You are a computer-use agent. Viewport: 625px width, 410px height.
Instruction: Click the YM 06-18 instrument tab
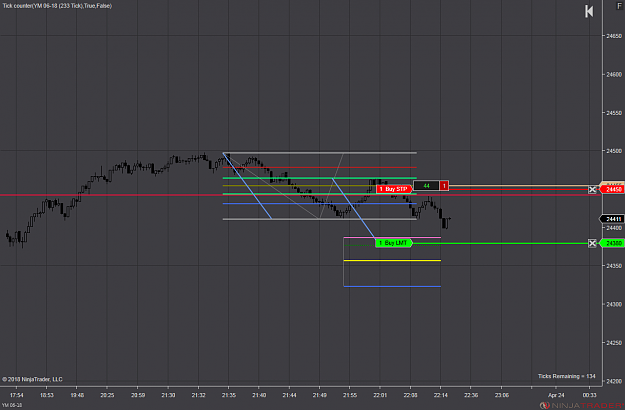click(12, 405)
